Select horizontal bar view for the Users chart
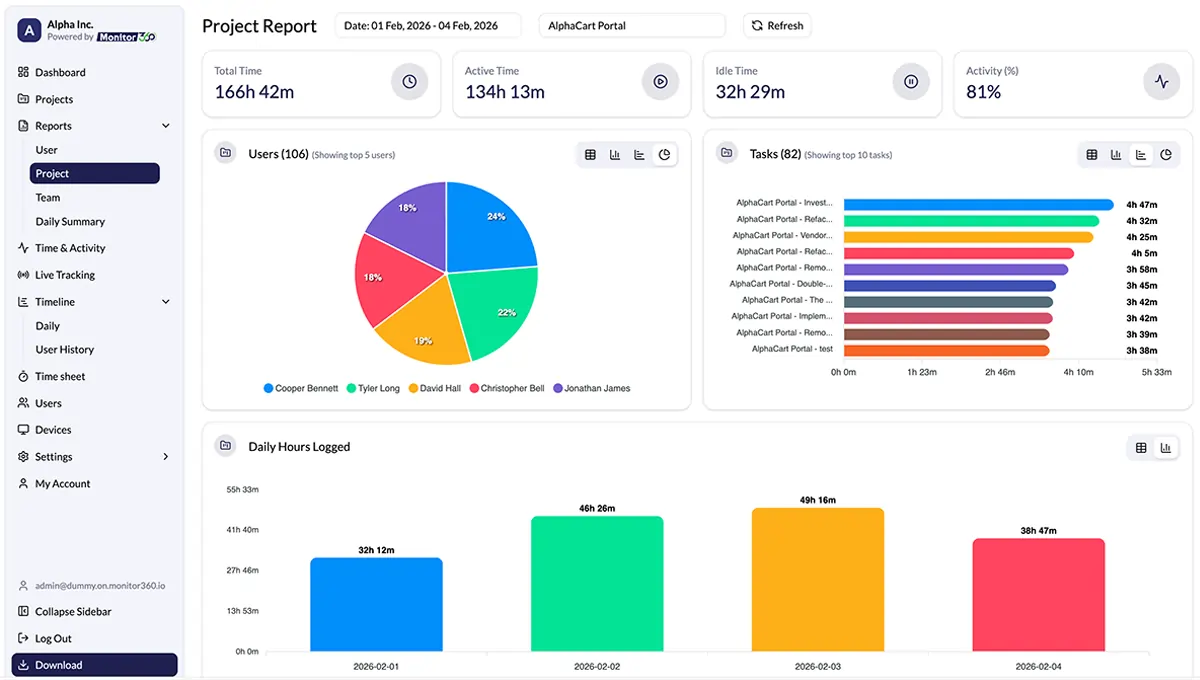 click(x=639, y=154)
